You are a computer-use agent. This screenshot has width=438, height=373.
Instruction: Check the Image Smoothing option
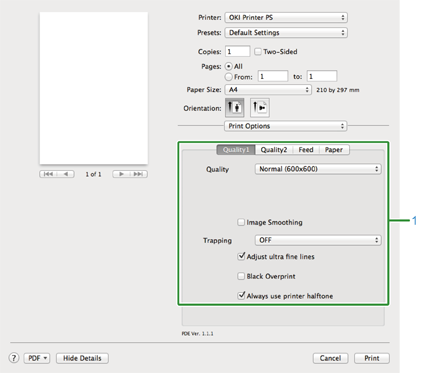[241, 222]
